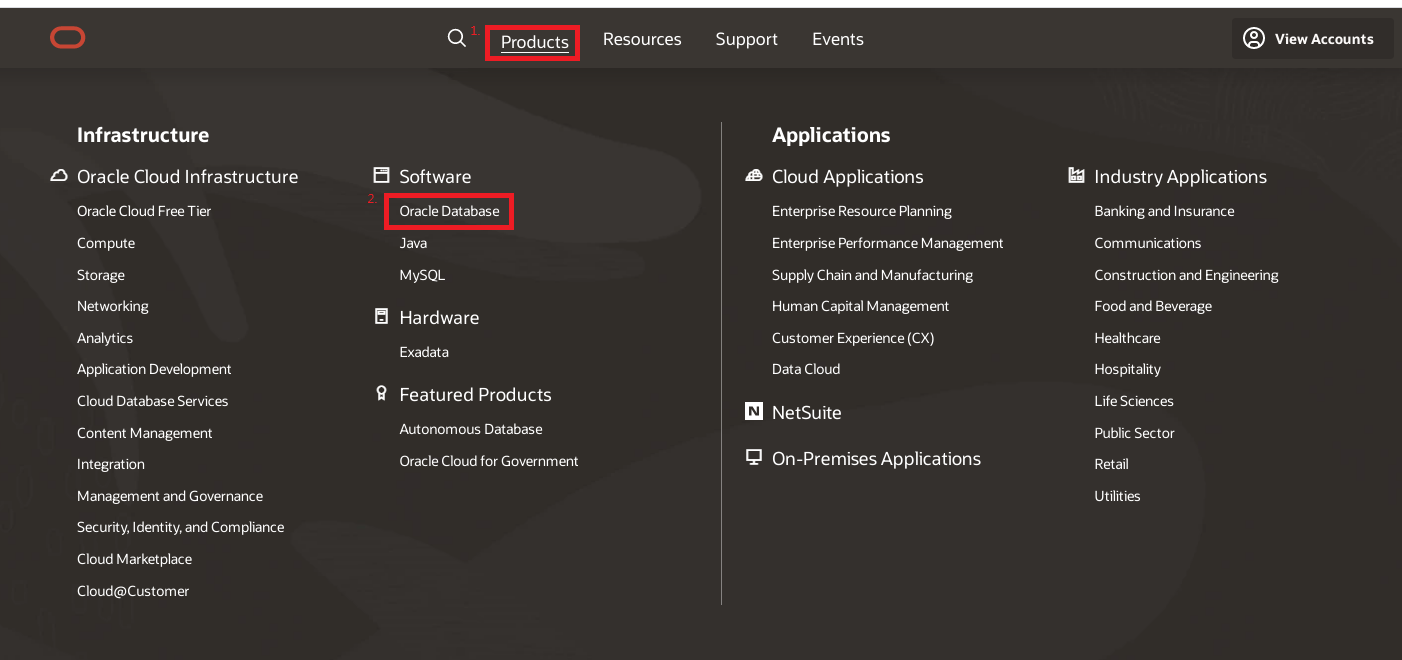This screenshot has height=660, width=1402.
Task: Open the Cloud@Customer link
Action: coord(133,591)
